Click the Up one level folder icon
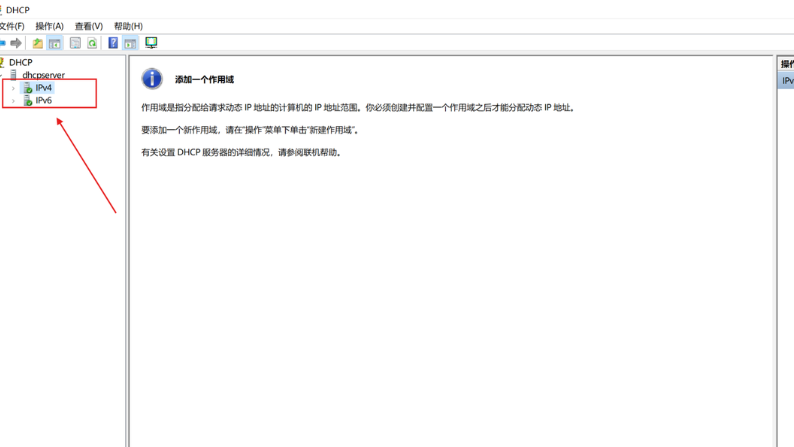This screenshot has width=794, height=447. [x=38, y=43]
